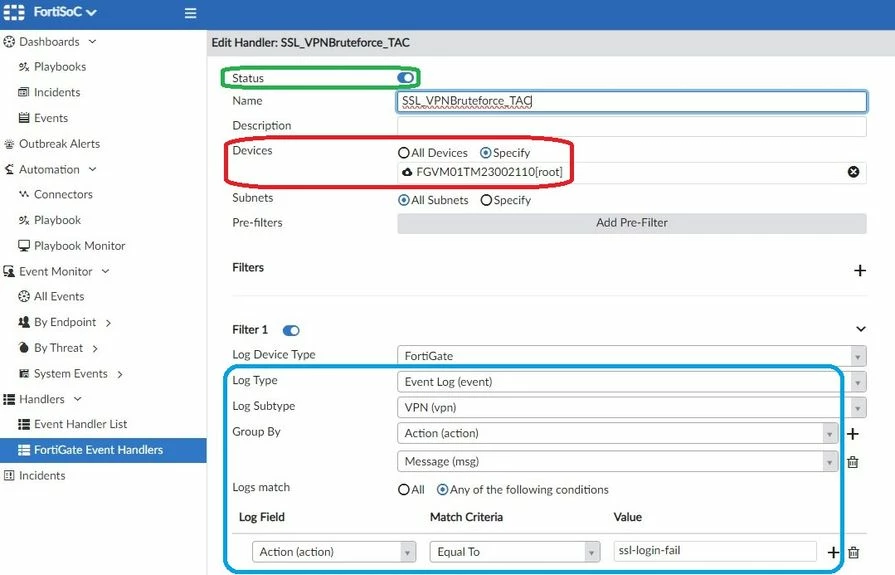Screen dimensions: 895x575
Task: Click the Events calendar icon
Action: 23,118
